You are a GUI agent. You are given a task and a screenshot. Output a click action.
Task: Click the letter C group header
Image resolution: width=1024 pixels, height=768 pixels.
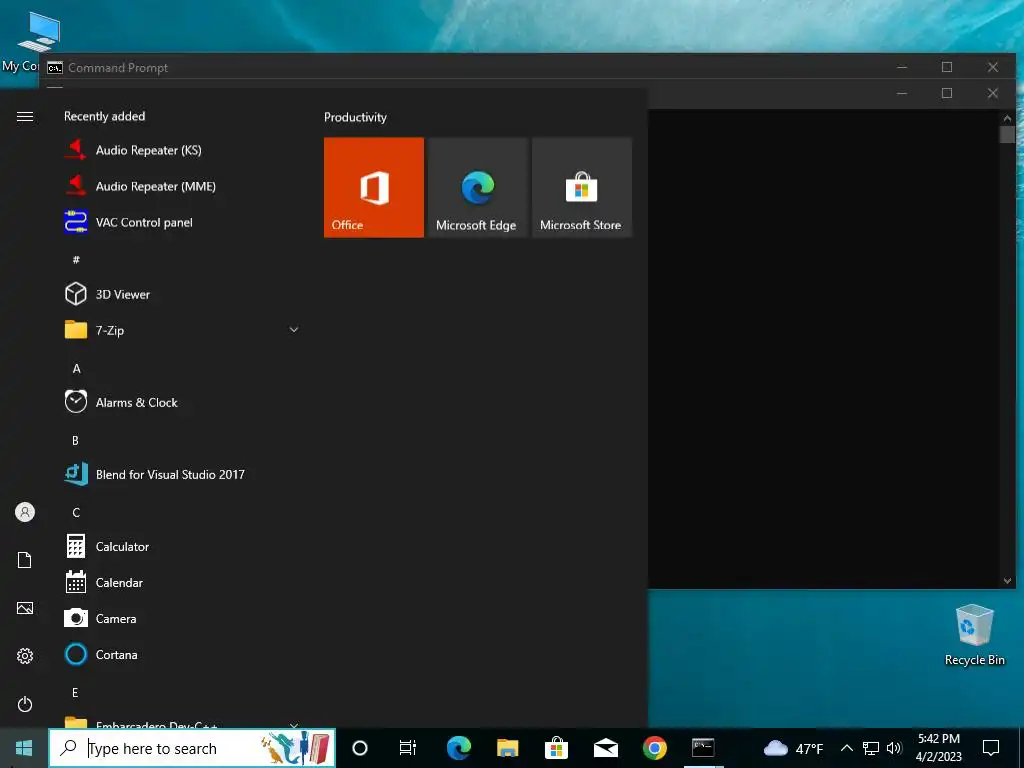76,513
